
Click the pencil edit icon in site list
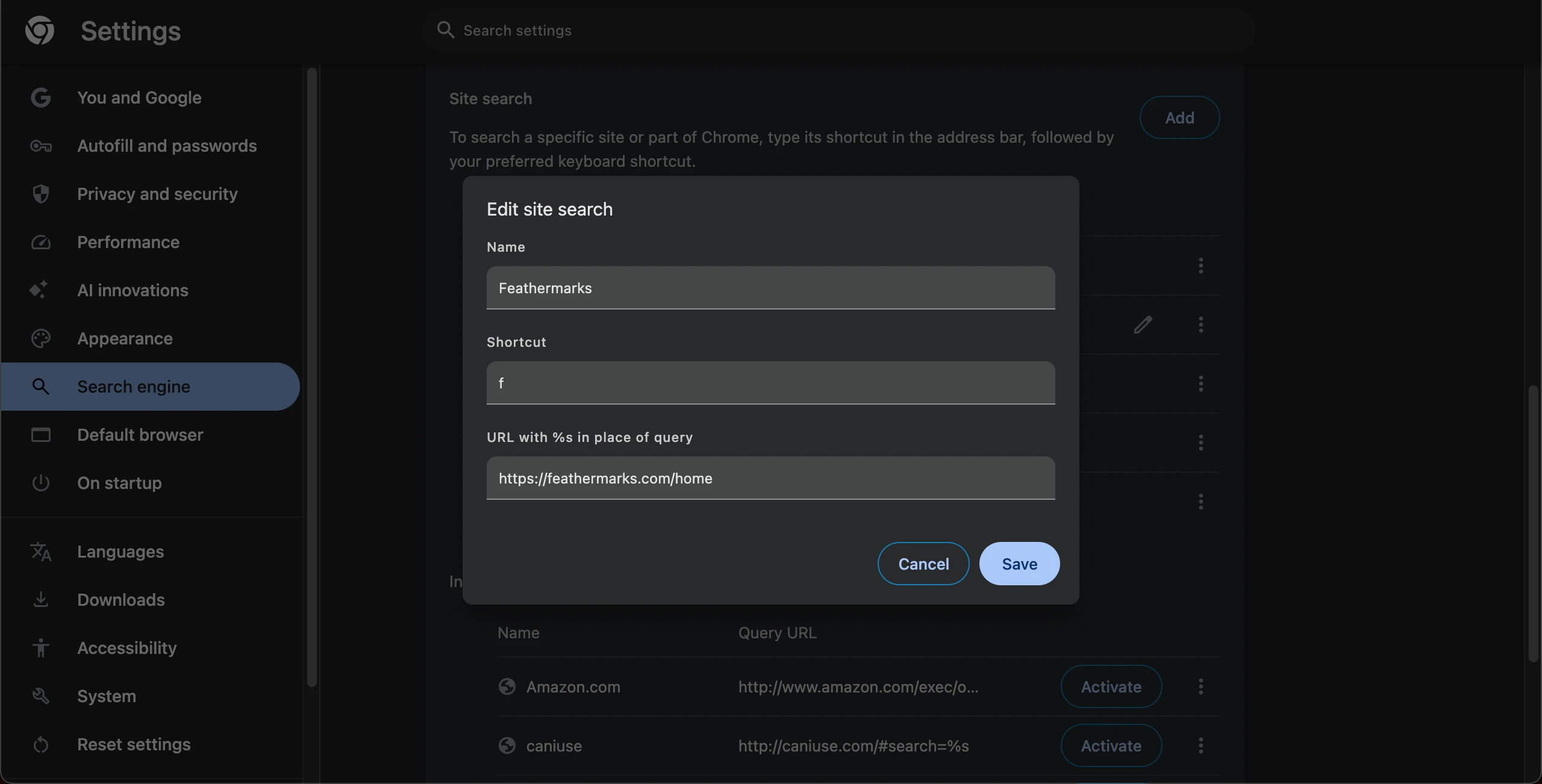[1143, 325]
